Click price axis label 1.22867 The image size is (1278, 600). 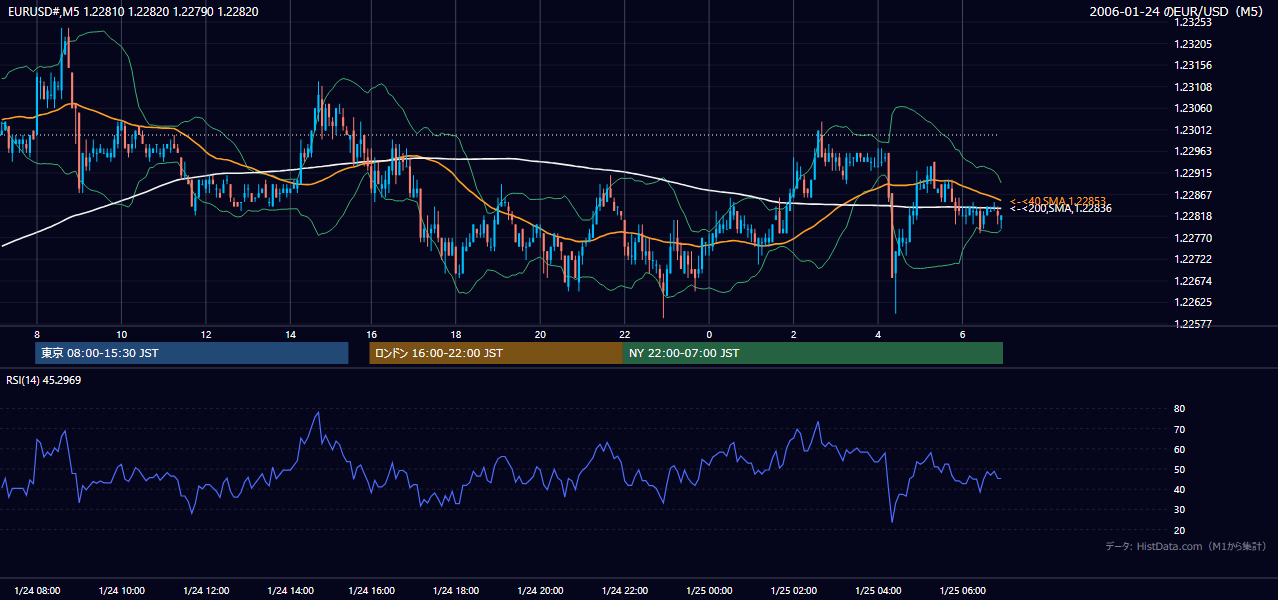[1193, 195]
